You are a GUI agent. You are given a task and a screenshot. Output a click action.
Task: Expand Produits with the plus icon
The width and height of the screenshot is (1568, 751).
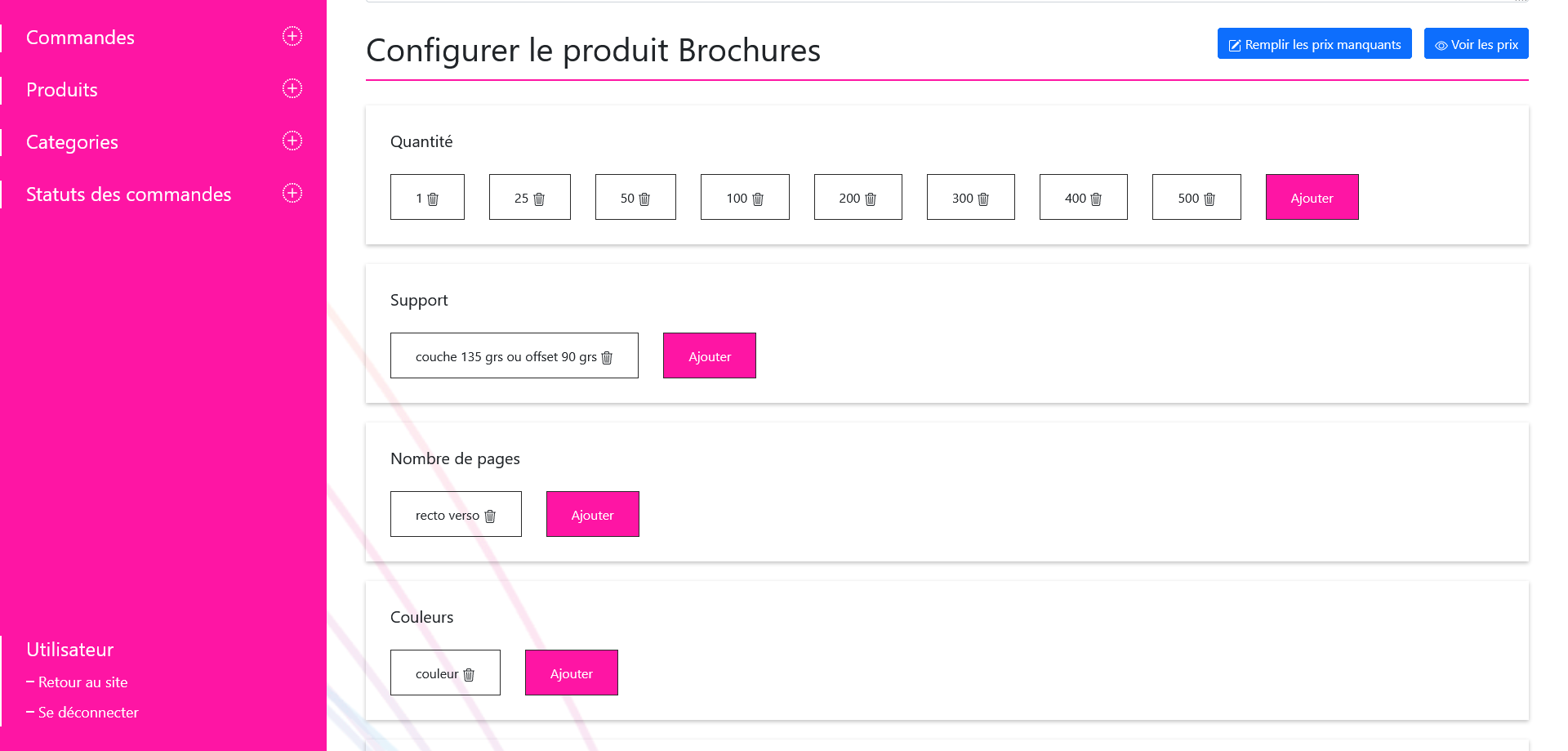point(292,88)
